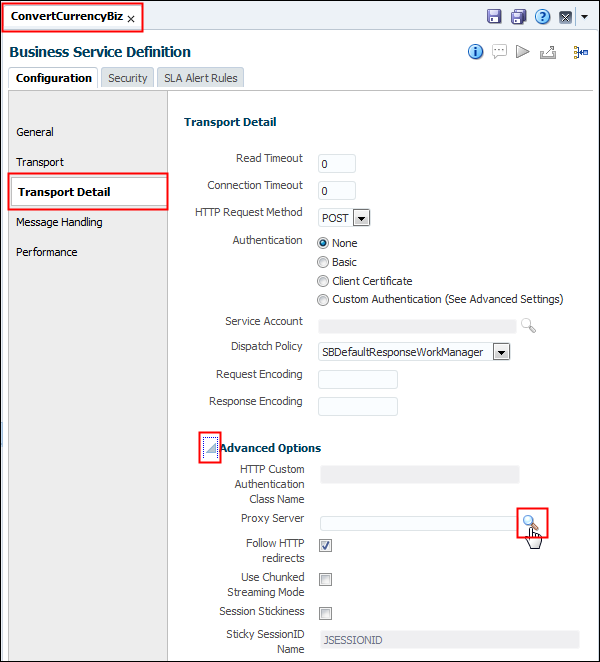Viewport: 600px width, 662px height.
Task: Select Client Certificate authentication option
Action: [x=323, y=281]
